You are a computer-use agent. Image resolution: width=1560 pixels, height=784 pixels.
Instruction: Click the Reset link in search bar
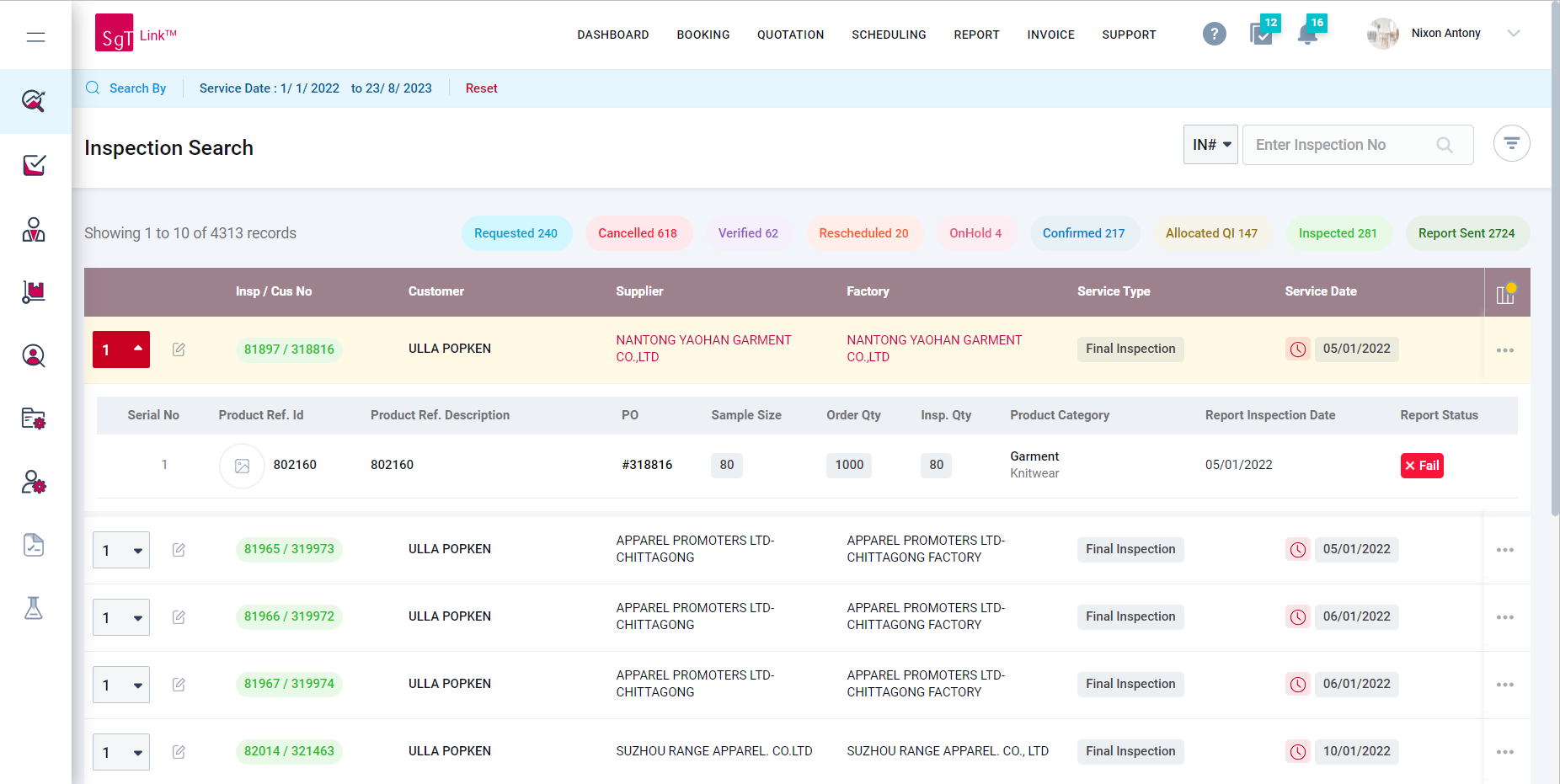[x=481, y=88]
